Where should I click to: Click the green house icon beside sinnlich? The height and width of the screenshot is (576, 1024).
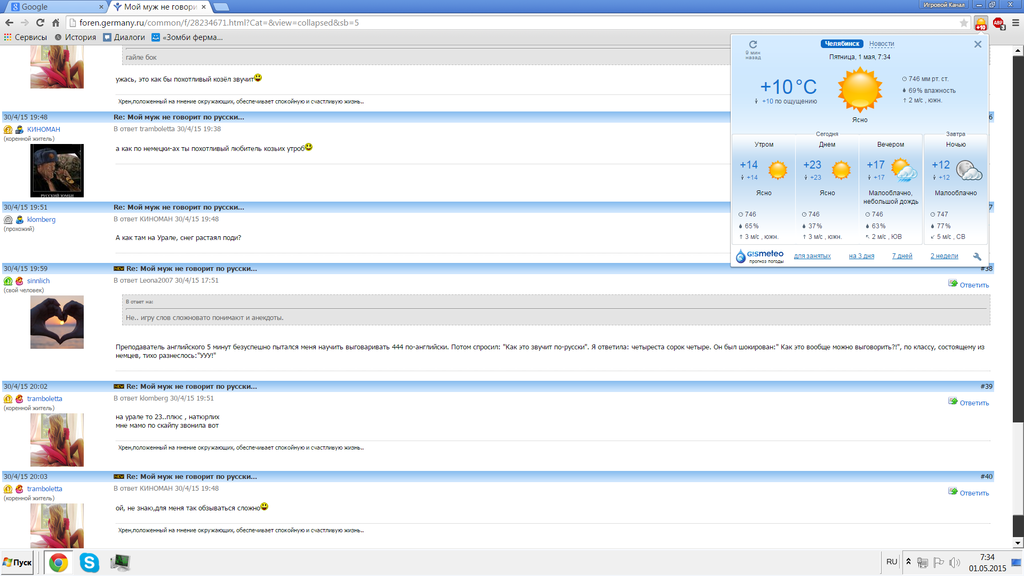tap(8, 281)
